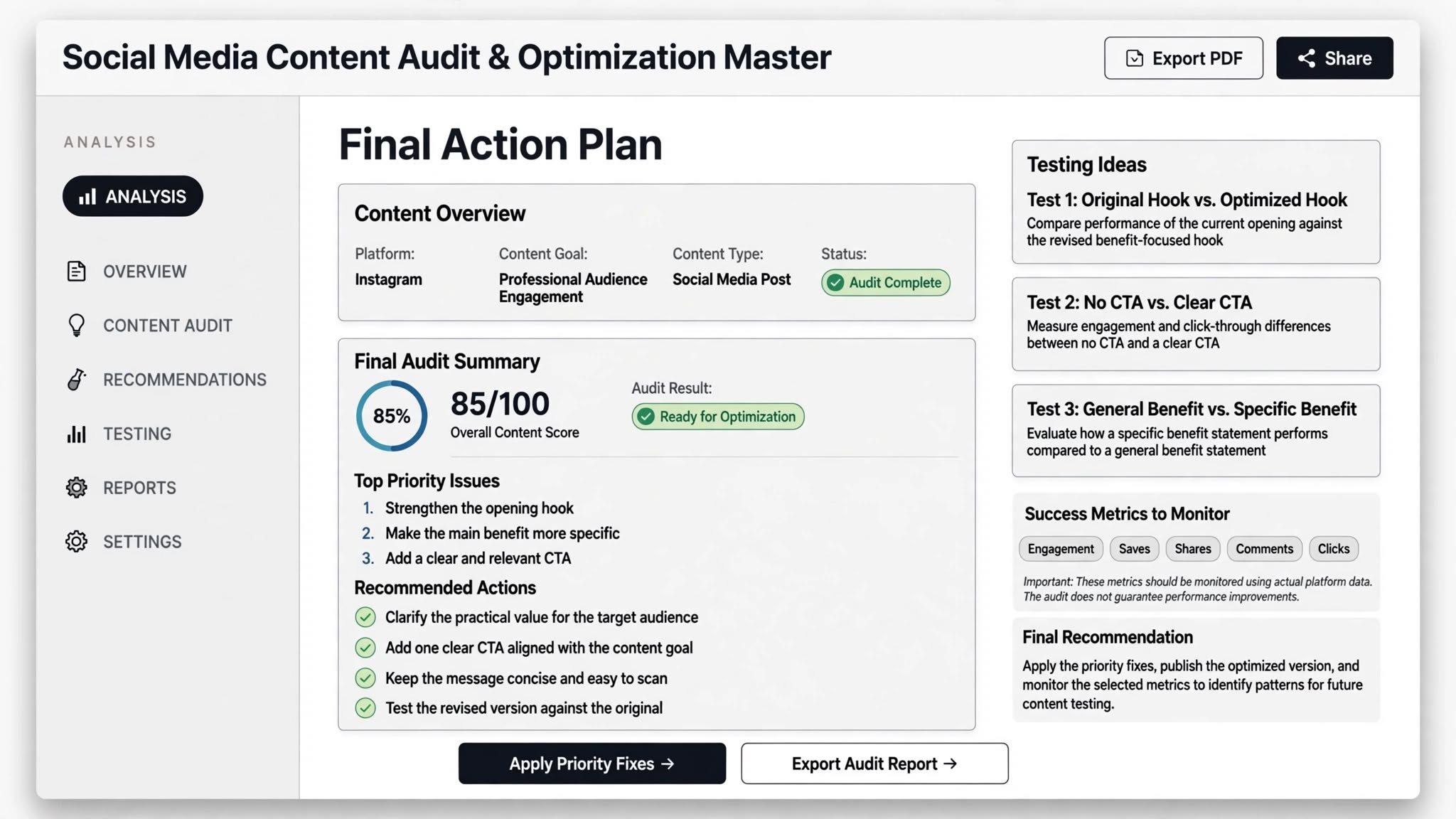
Task: Toggle the check beside Test the revised version
Action: [x=365, y=708]
